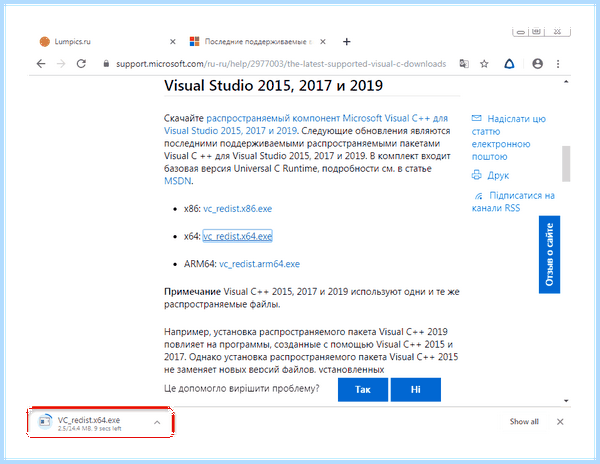Screen dimensions: 600x464
Task: Click the scrollbar down arrow
Action: (566, 401)
